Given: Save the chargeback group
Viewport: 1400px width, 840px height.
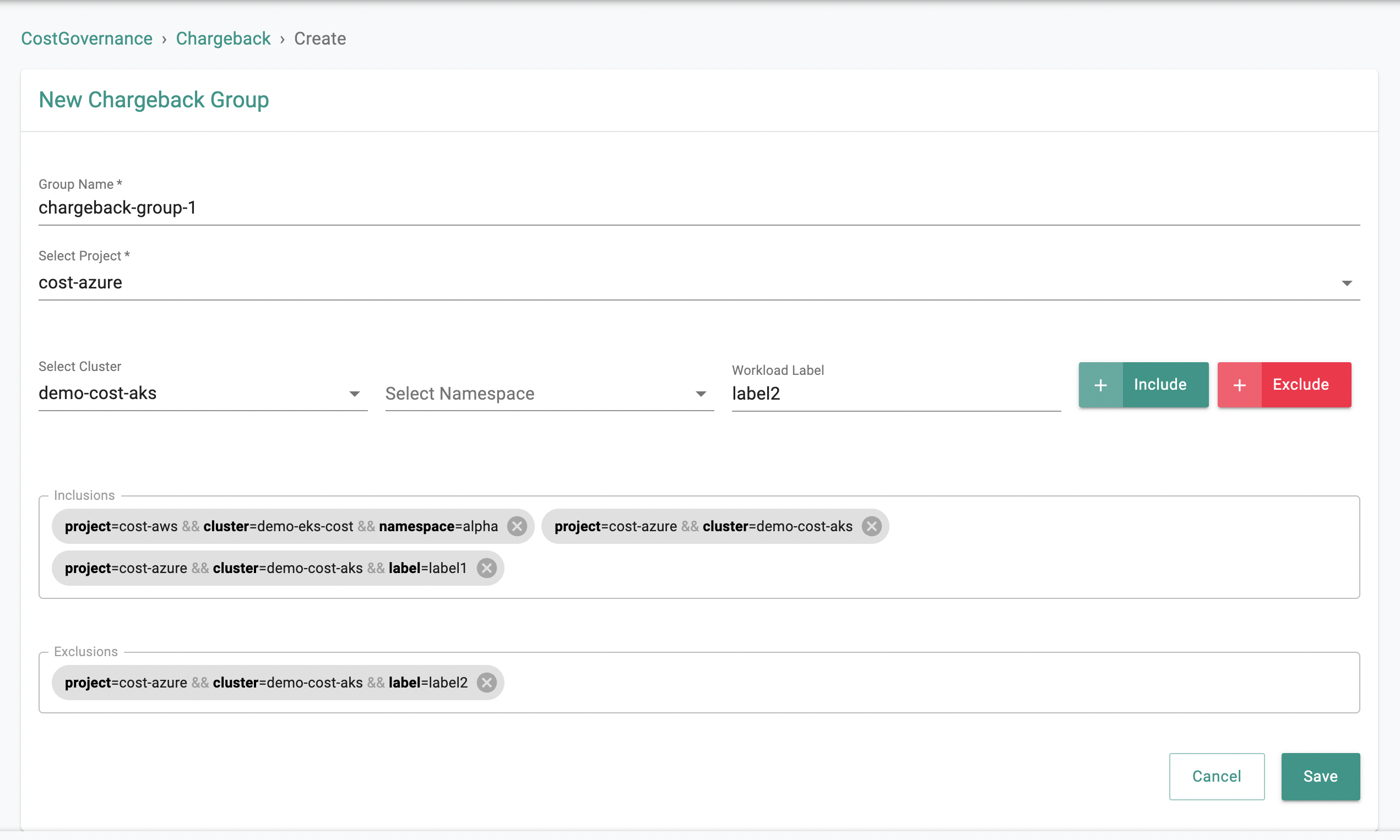Looking at the screenshot, I should tap(1320, 776).
